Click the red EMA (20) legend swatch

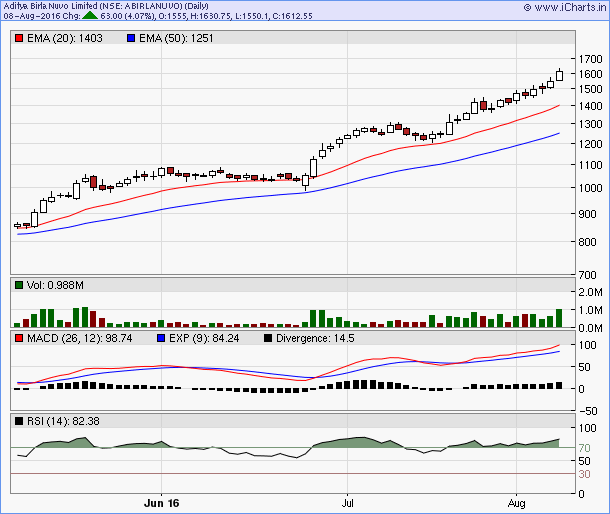[x=19, y=38]
